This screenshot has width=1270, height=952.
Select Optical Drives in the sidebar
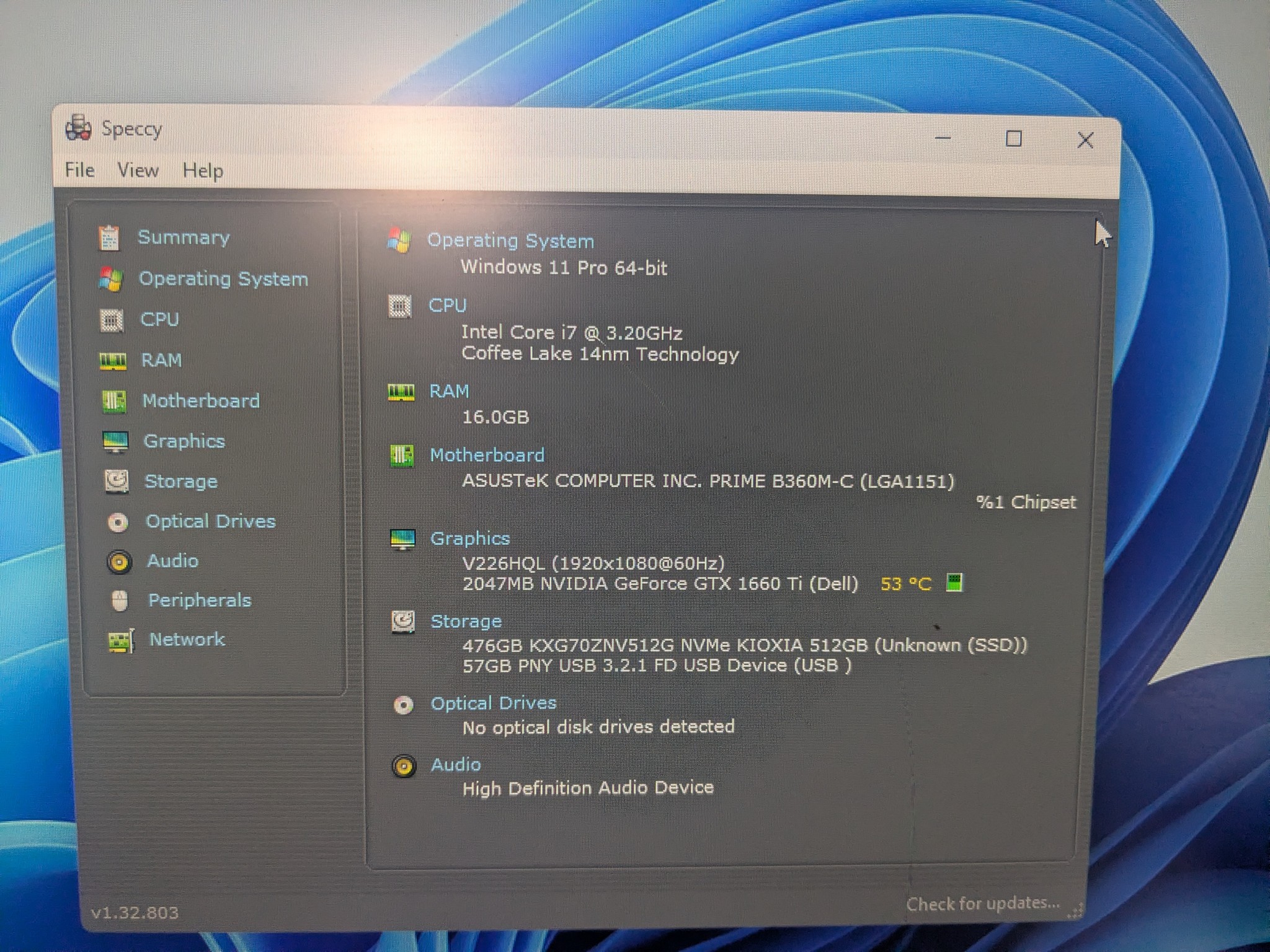click(211, 521)
